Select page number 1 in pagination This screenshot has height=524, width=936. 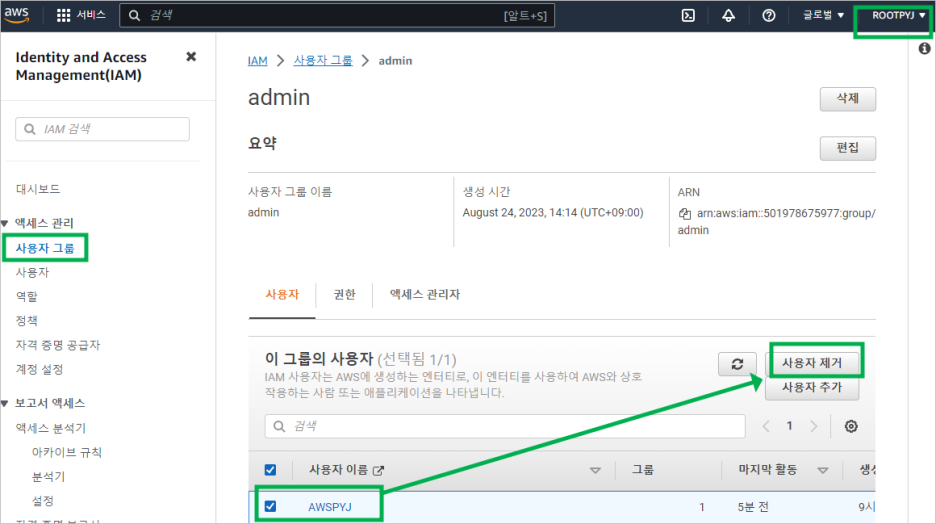(789, 426)
